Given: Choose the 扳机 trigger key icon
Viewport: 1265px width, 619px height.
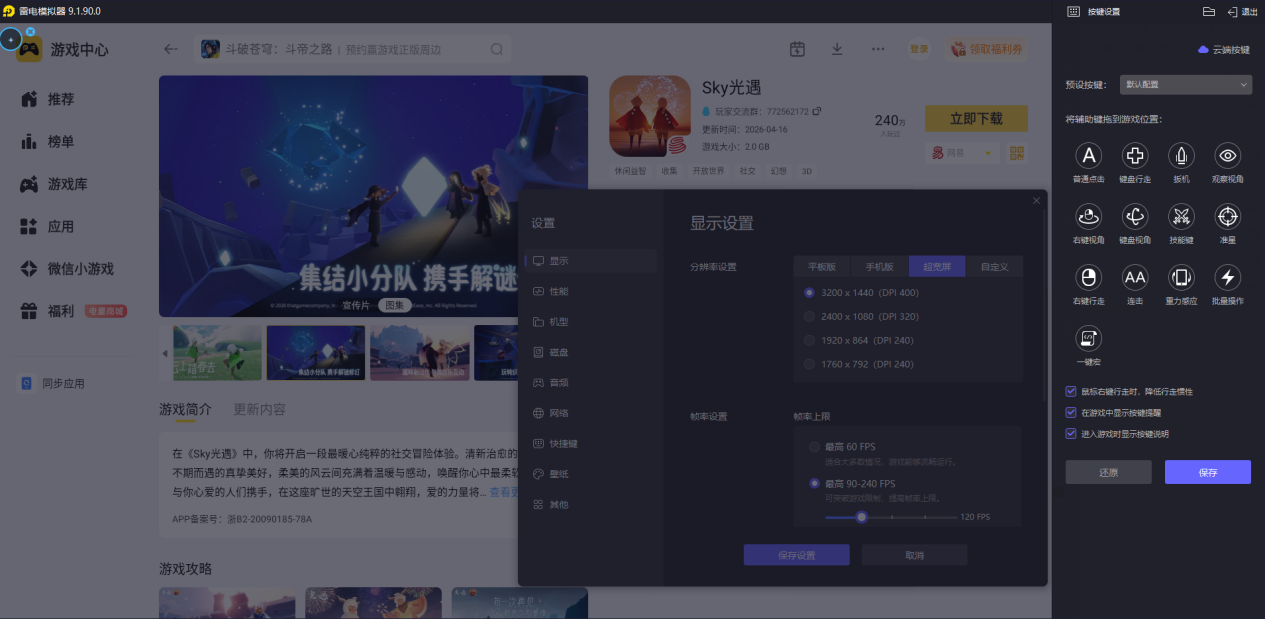Looking at the screenshot, I should (x=1182, y=155).
